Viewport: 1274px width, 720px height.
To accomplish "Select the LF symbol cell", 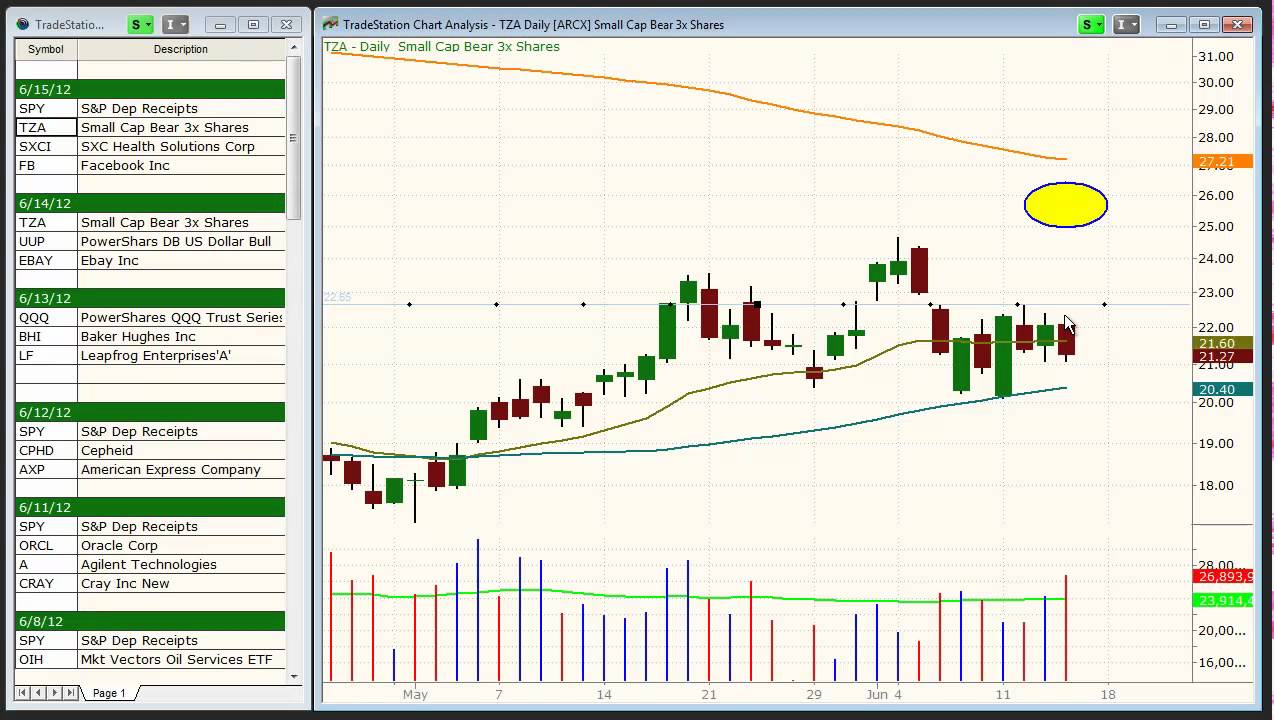I will coord(46,355).
